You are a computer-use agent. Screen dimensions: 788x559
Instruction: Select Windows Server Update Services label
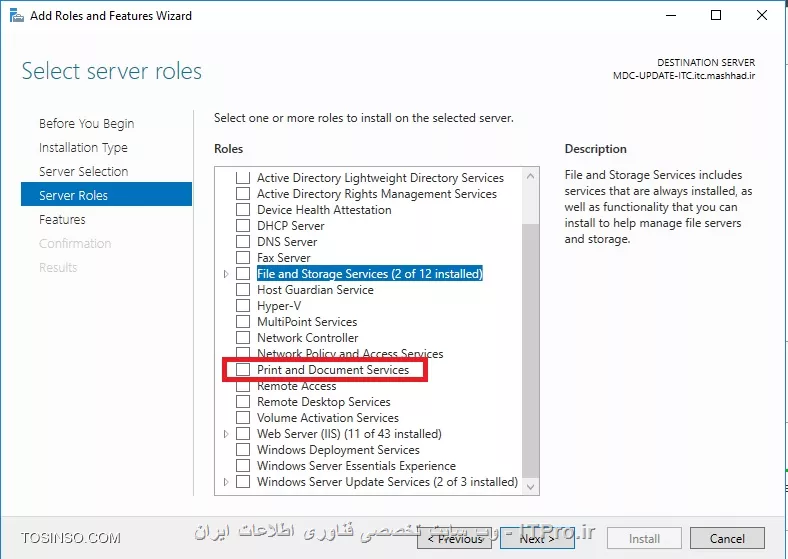pyautogui.click(x=387, y=482)
